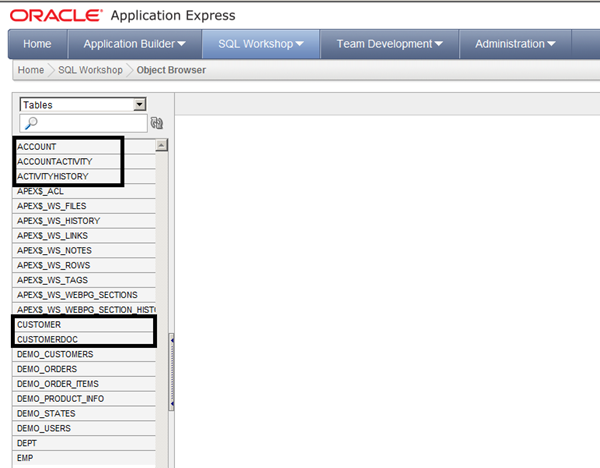Click the magnifying glass search icon
The image size is (600, 468).
click(31, 123)
